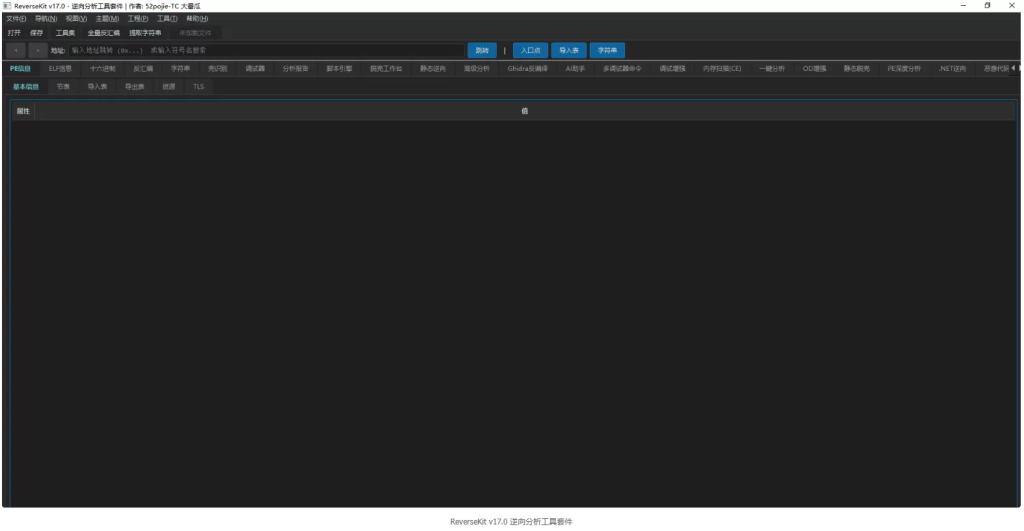Restore down the ReverseKit window
The width and height of the screenshot is (1024, 531).
pyautogui.click(x=987, y=6)
